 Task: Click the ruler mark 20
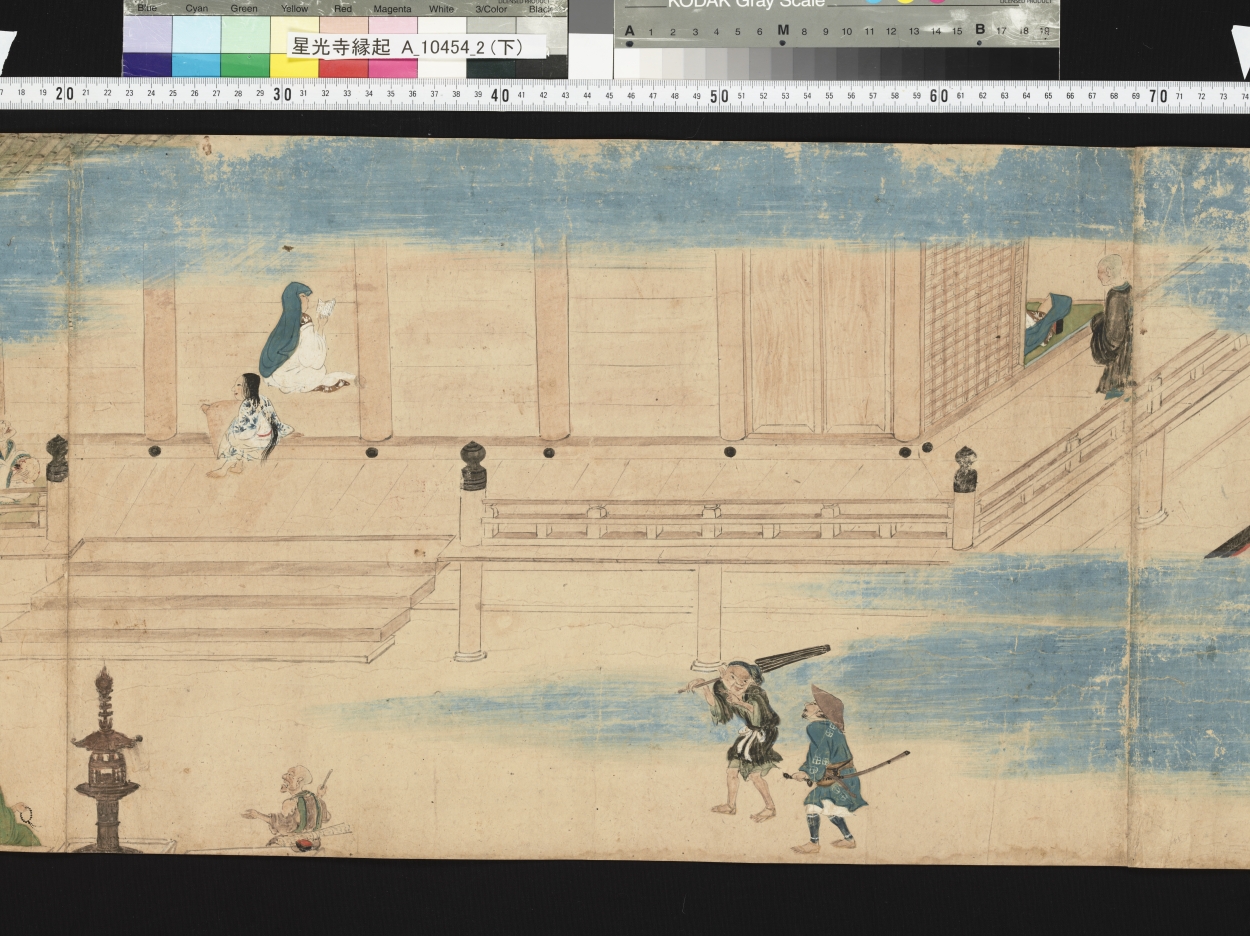click(x=65, y=95)
